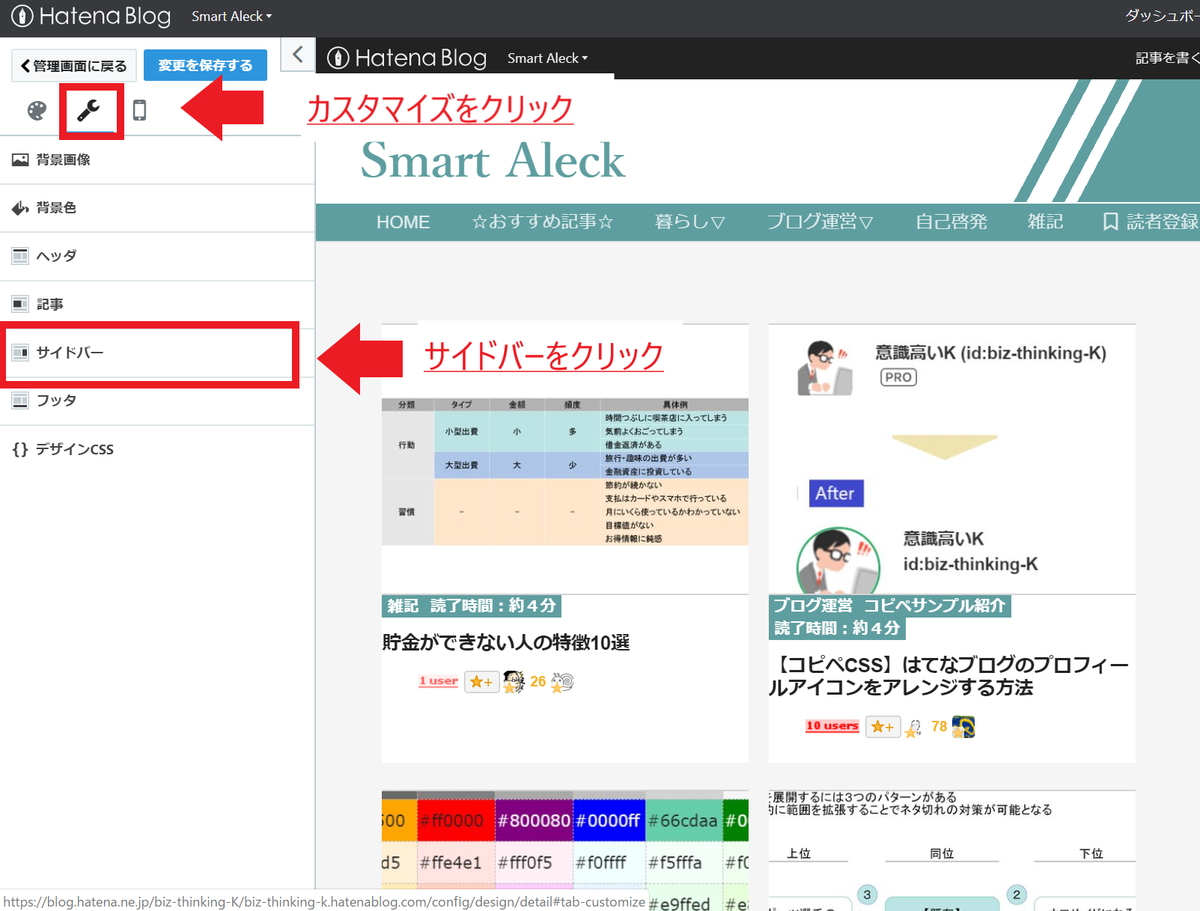Click top bar Hatena Blog logo
Screen dimensions: 1200x911
90,16
